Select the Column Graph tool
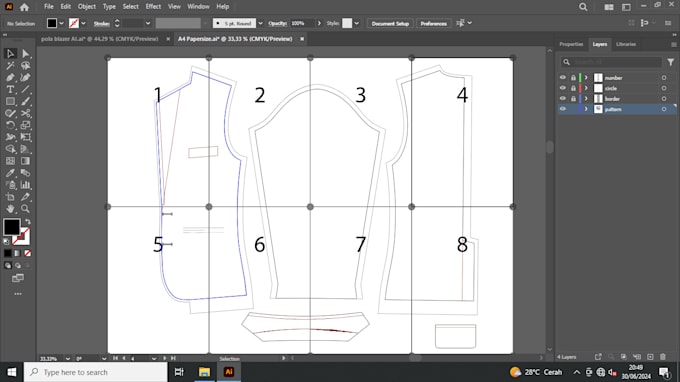 (x=26, y=185)
